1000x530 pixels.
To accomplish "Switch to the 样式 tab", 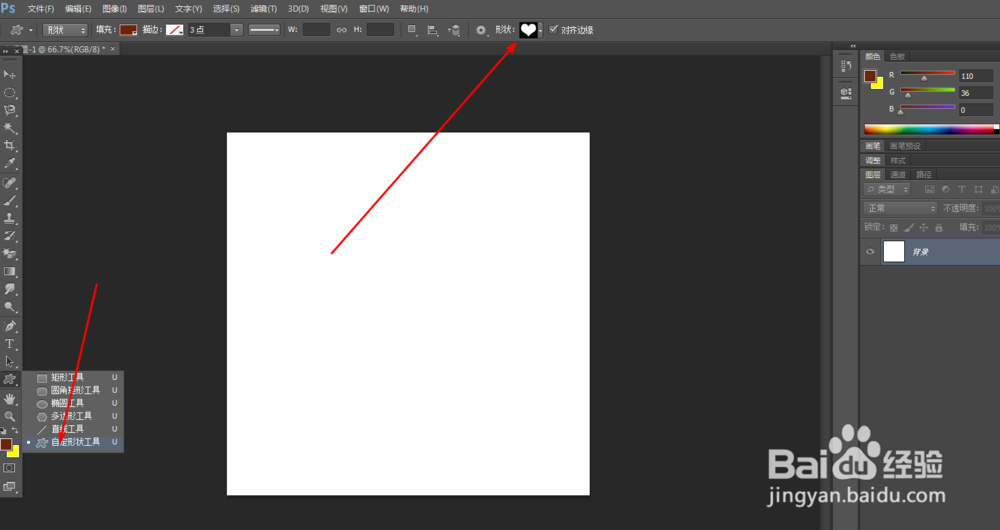I will (898, 160).
